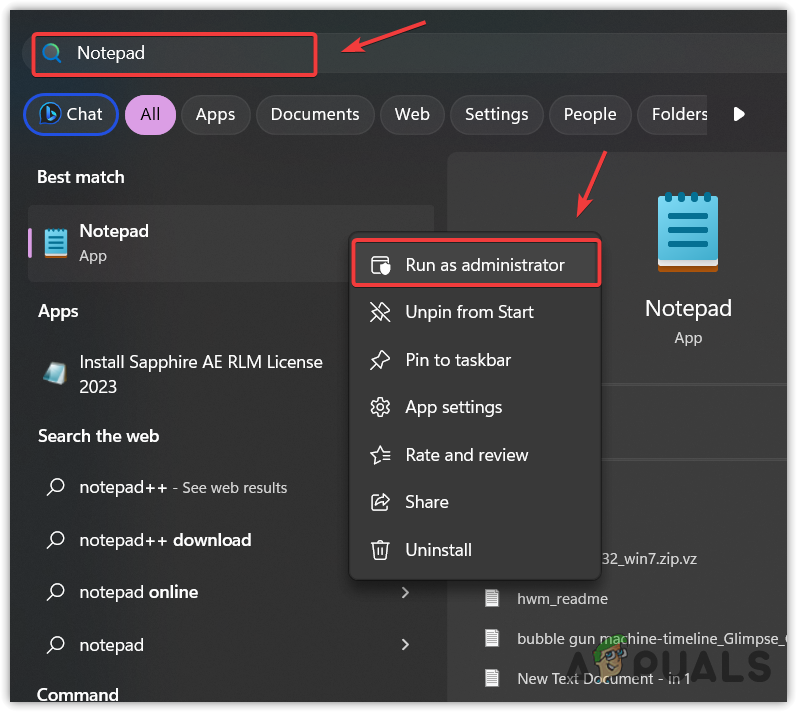Image resolution: width=797 pixels, height=712 pixels.
Task: Switch to the Web filter tab
Action: tap(412, 114)
